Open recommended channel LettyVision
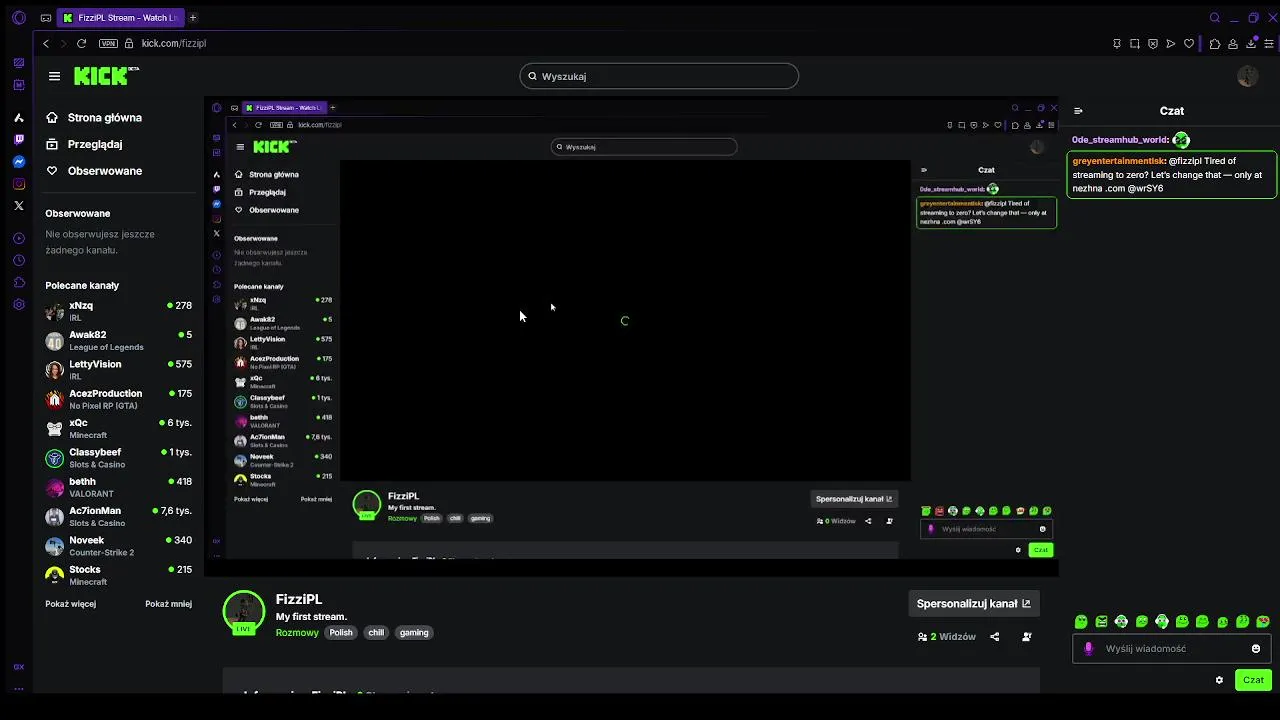Screen dimensions: 1280x720 118,370
